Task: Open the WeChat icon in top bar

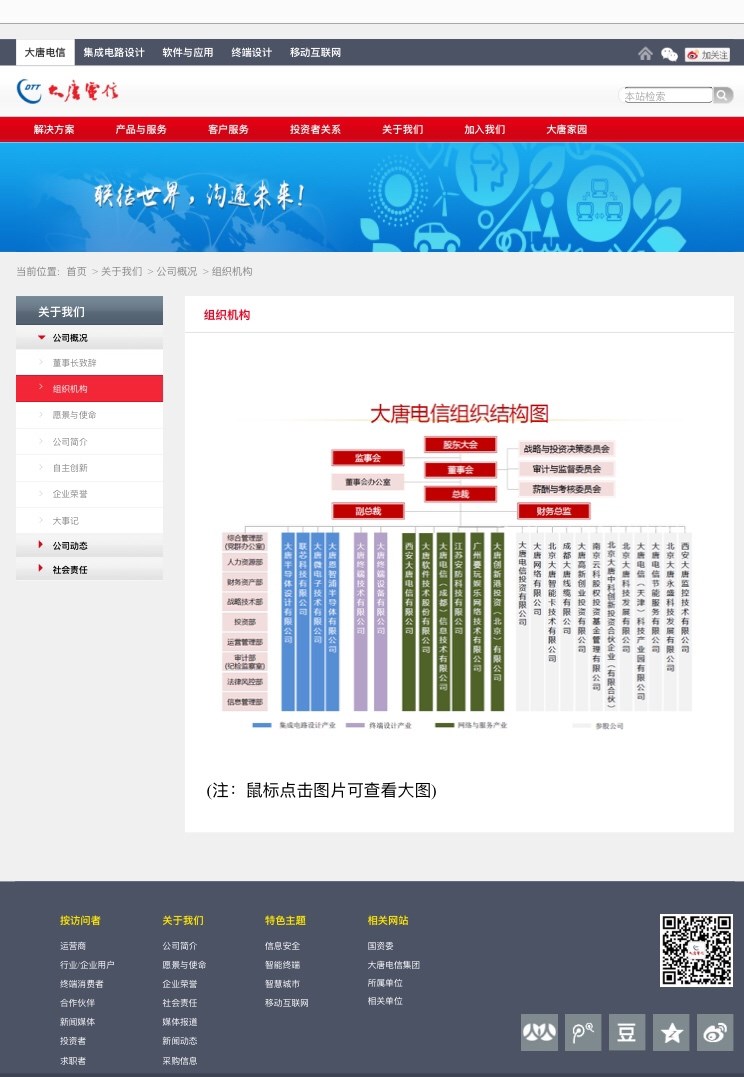Action: (x=669, y=54)
